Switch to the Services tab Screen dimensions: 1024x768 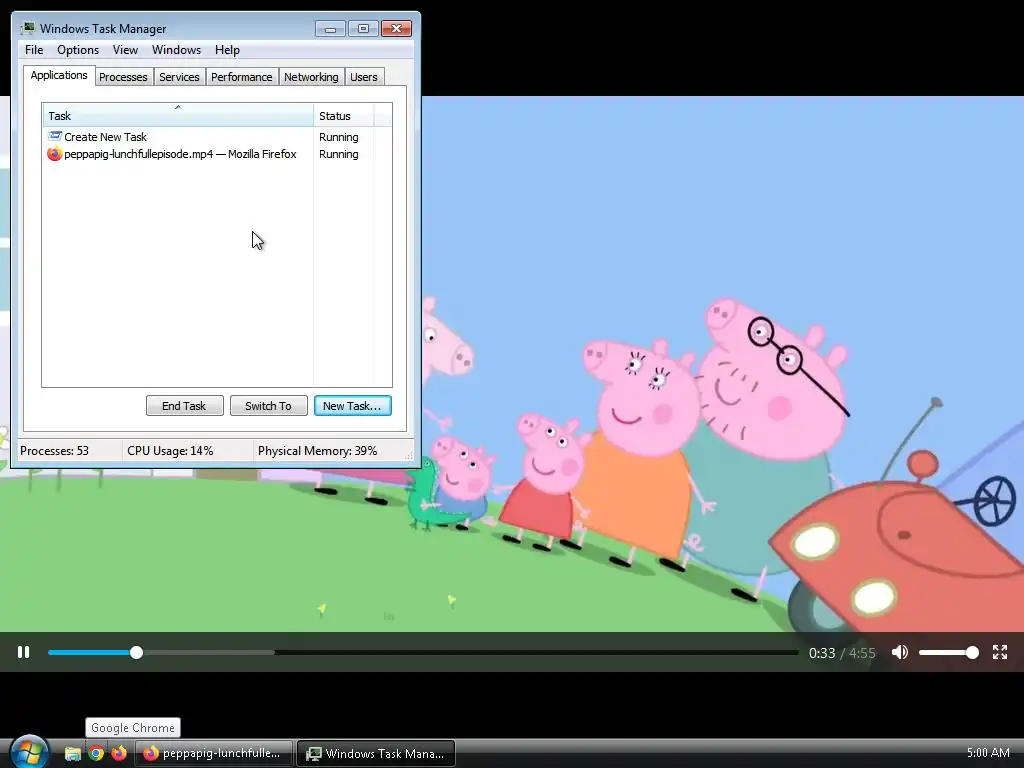pos(179,77)
